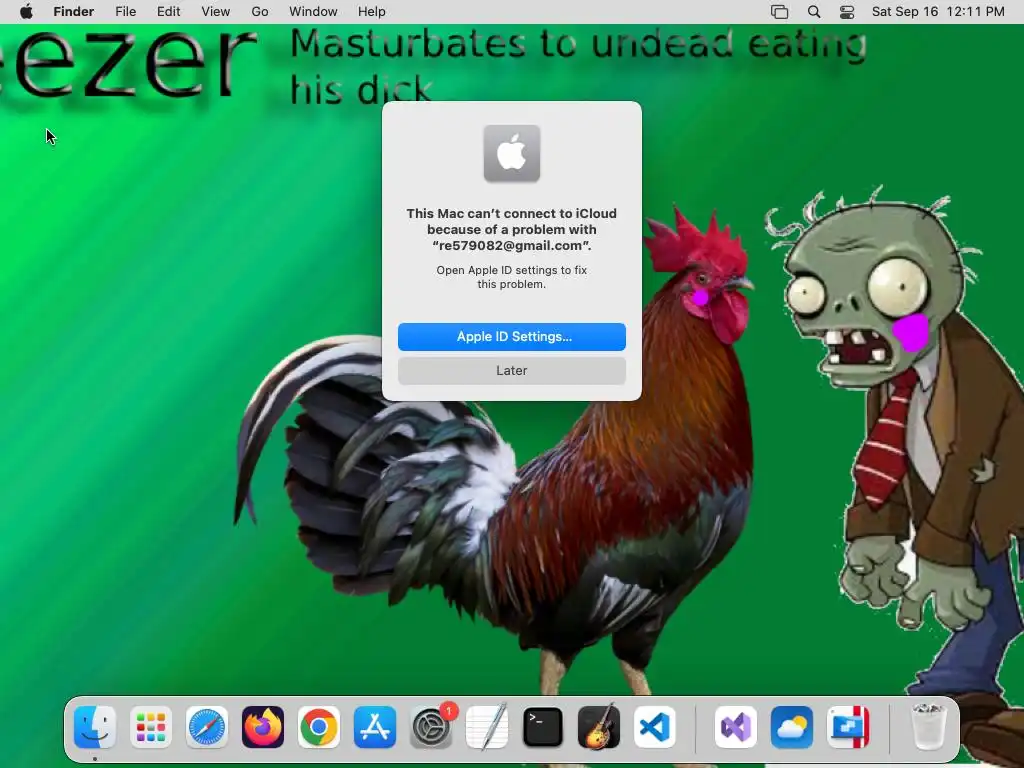Open Control Center in menu bar

[x=847, y=12]
